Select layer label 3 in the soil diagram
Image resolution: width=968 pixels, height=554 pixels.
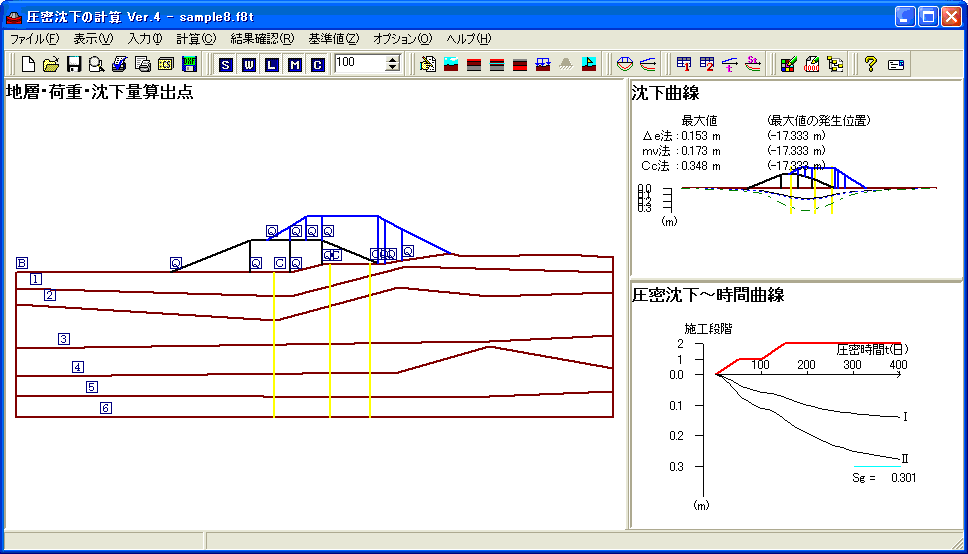pos(64,339)
